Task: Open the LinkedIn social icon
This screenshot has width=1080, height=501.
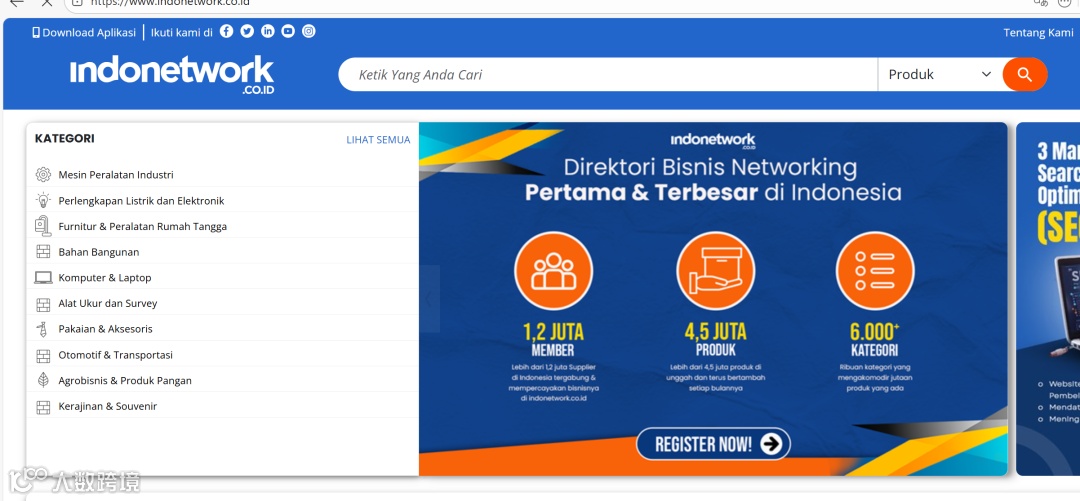Action: 267,31
